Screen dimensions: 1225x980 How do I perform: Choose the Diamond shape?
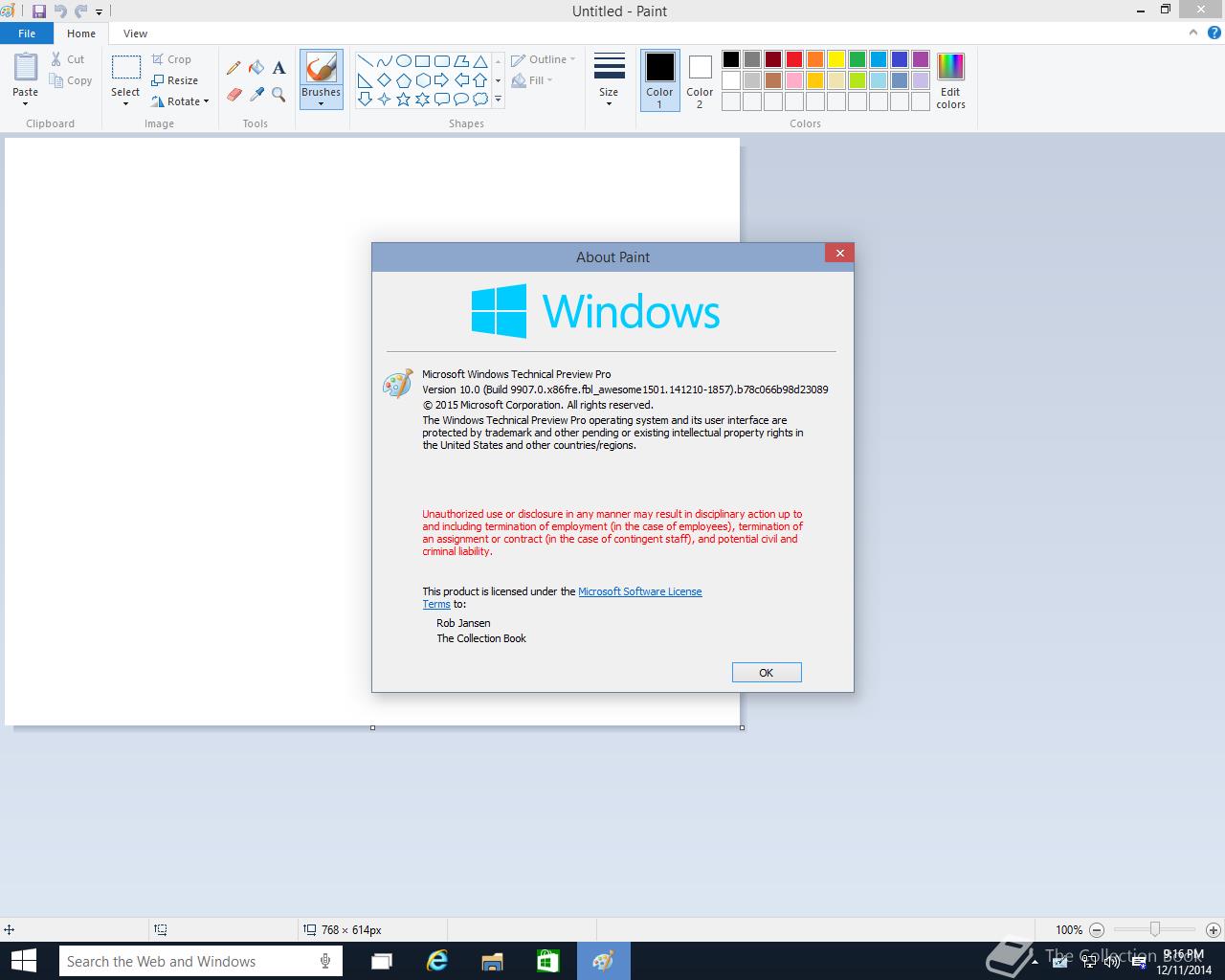pyautogui.click(x=384, y=79)
